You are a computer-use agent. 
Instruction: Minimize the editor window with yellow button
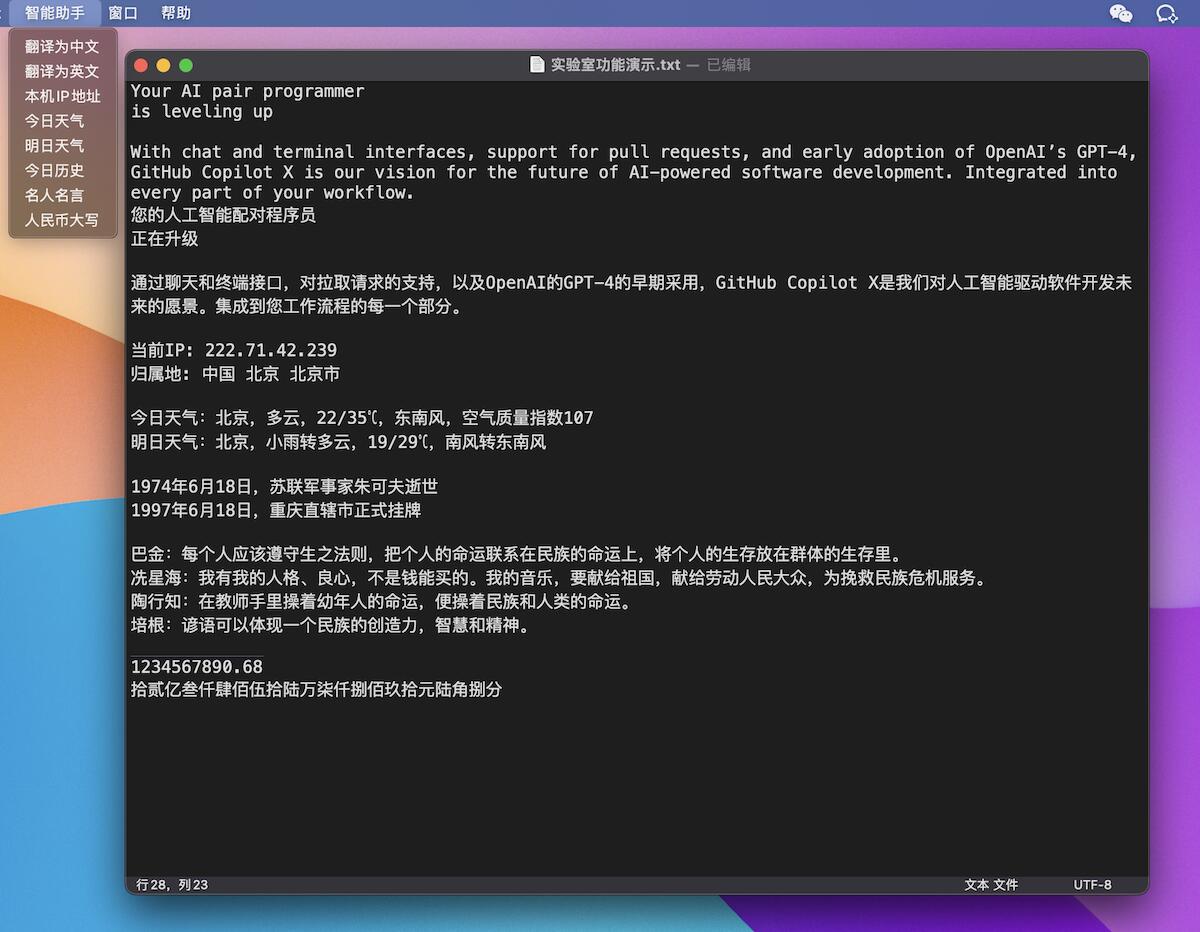(x=163, y=65)
